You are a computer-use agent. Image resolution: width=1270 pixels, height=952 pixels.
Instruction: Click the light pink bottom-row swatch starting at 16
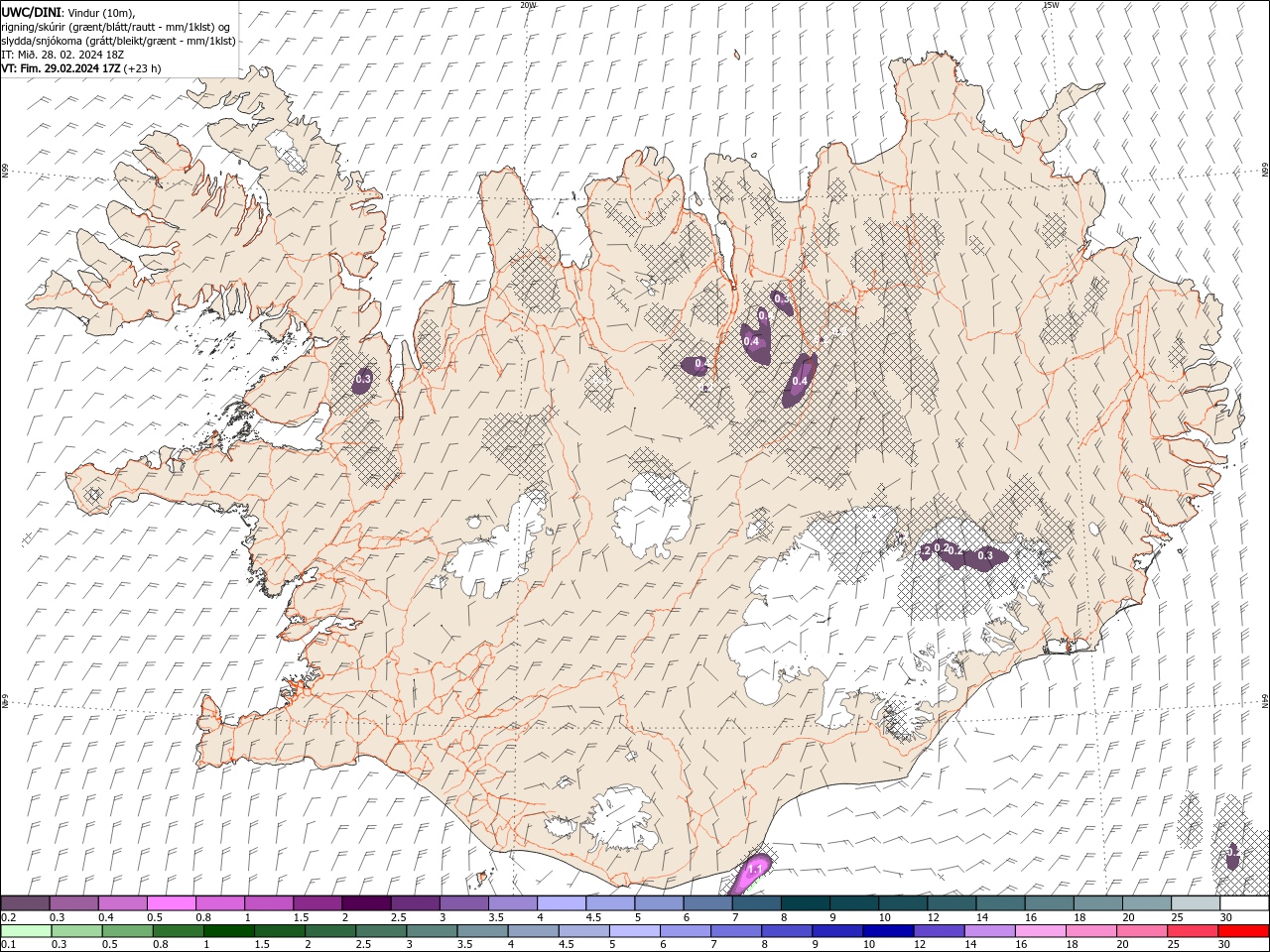point(1042,931)
